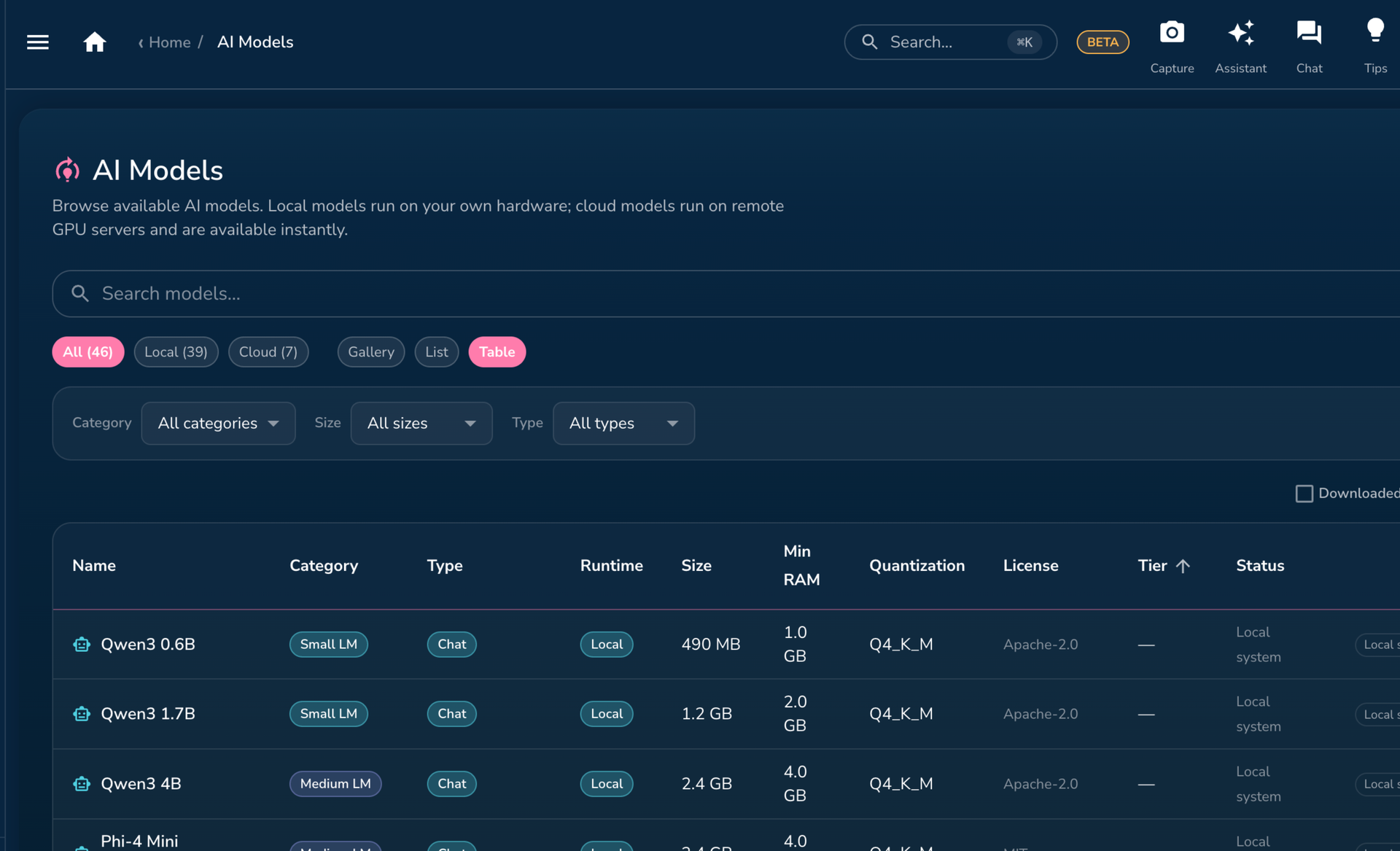This screenshot has height=851, width=1400.
Task: Sort table by Quantization column
Action: coord(917,566)
